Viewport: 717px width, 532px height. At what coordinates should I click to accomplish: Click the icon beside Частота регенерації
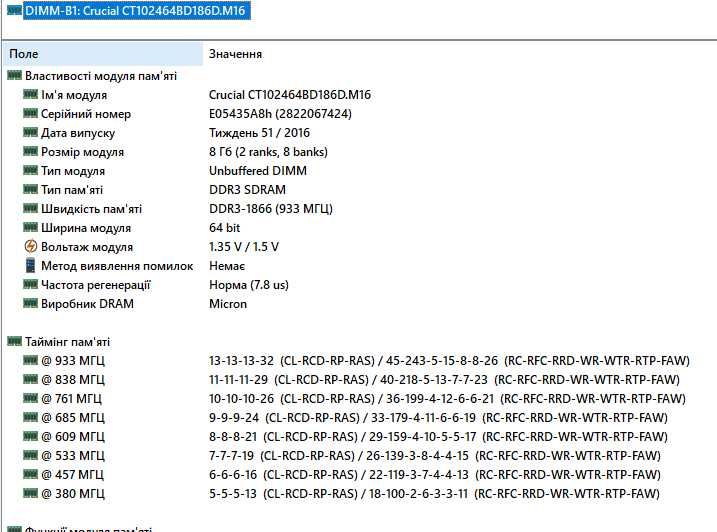pyautogui.click(x=30, y=284)
